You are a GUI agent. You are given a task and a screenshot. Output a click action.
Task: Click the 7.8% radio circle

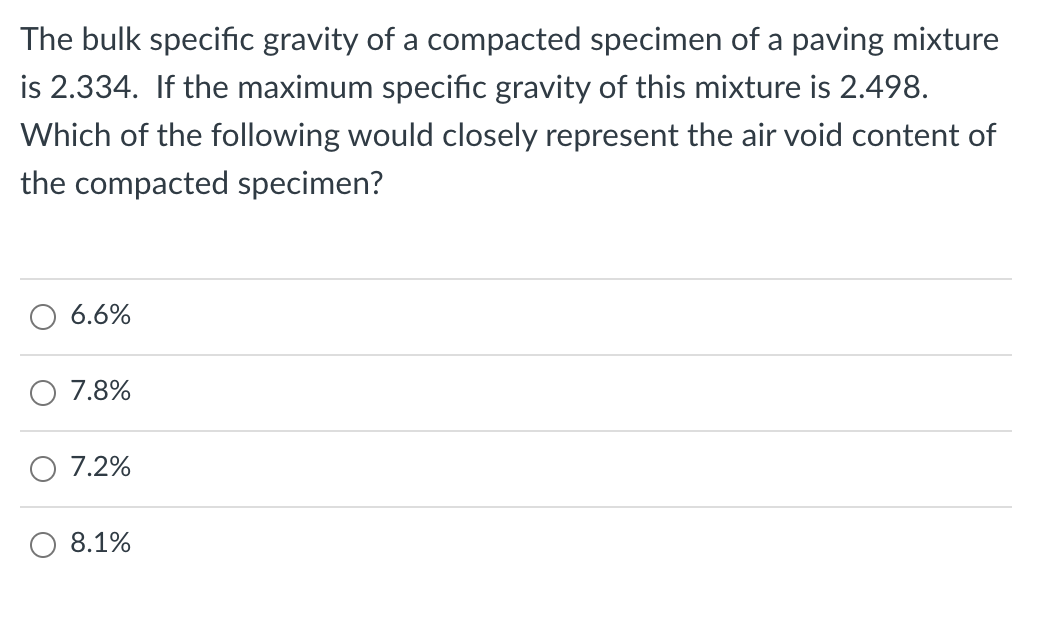(43, 392)
